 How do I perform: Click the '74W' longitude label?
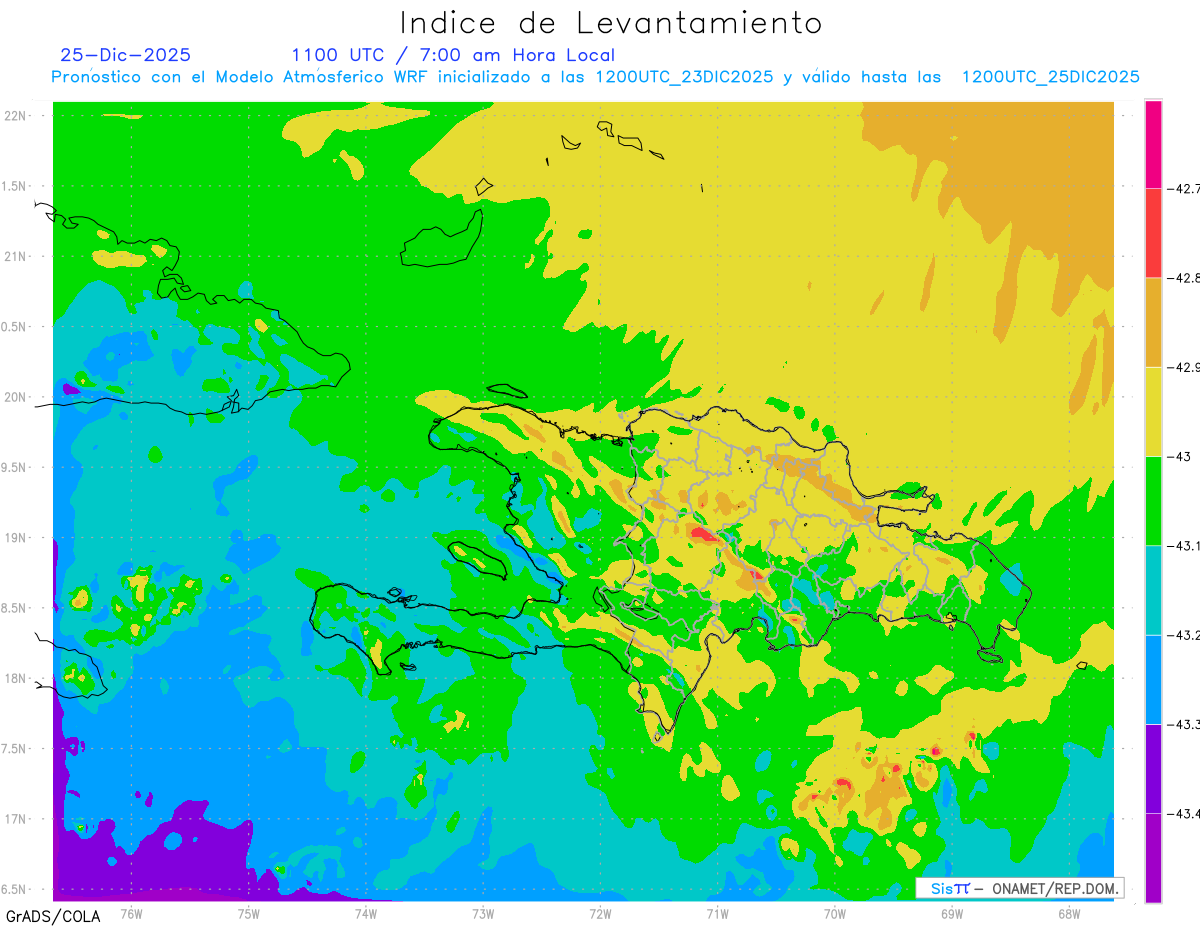pos(366,914)
